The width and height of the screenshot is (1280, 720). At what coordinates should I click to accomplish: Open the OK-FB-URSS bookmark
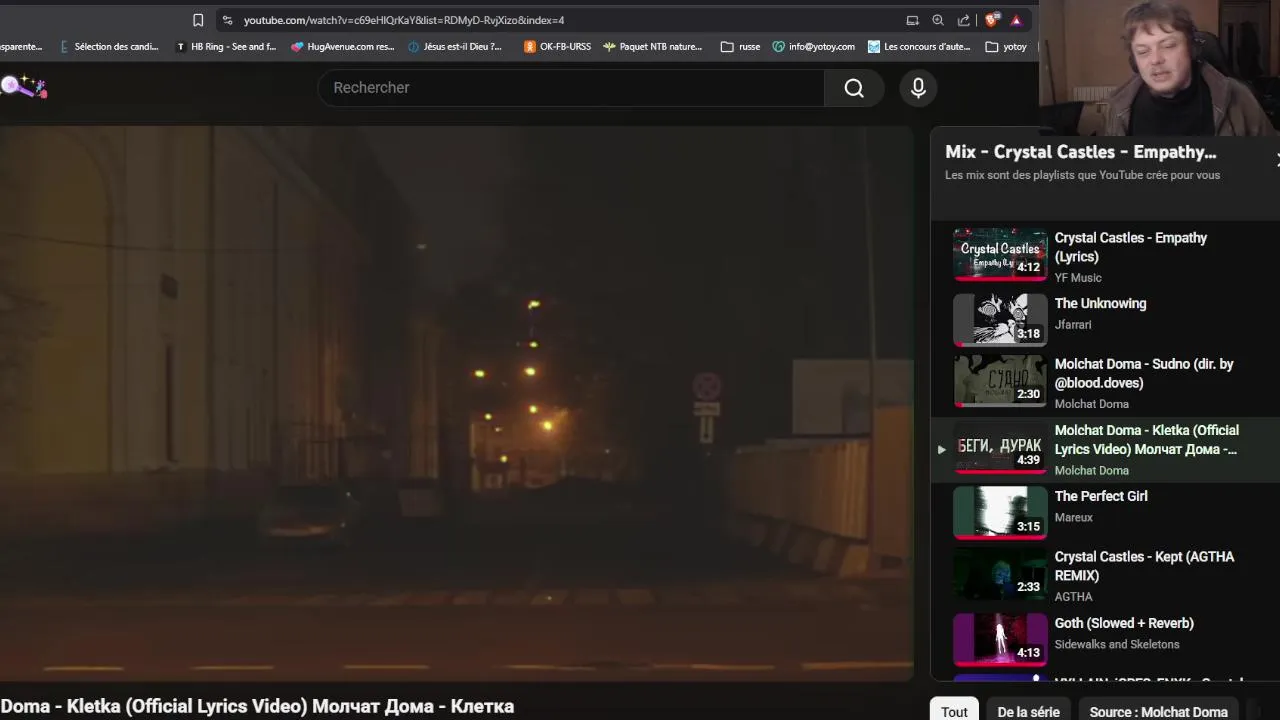click(x=557, y=46)
